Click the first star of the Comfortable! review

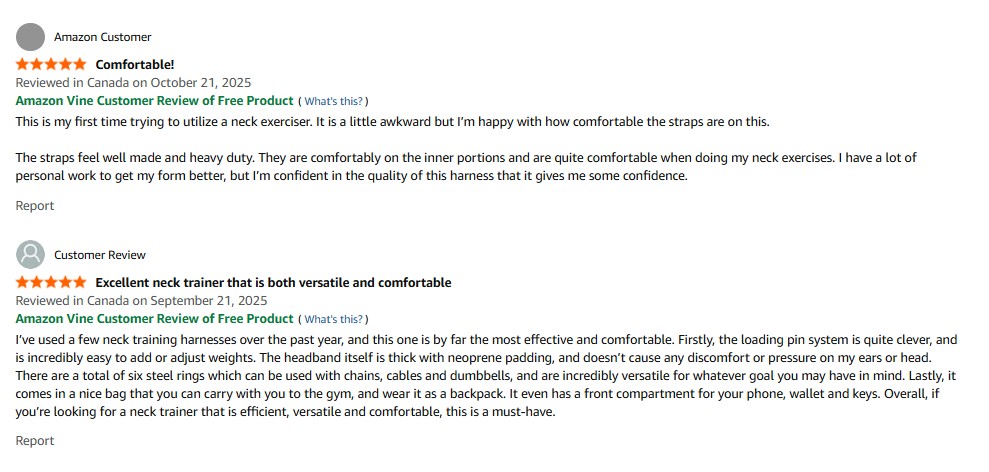click(x=23, y=65)
